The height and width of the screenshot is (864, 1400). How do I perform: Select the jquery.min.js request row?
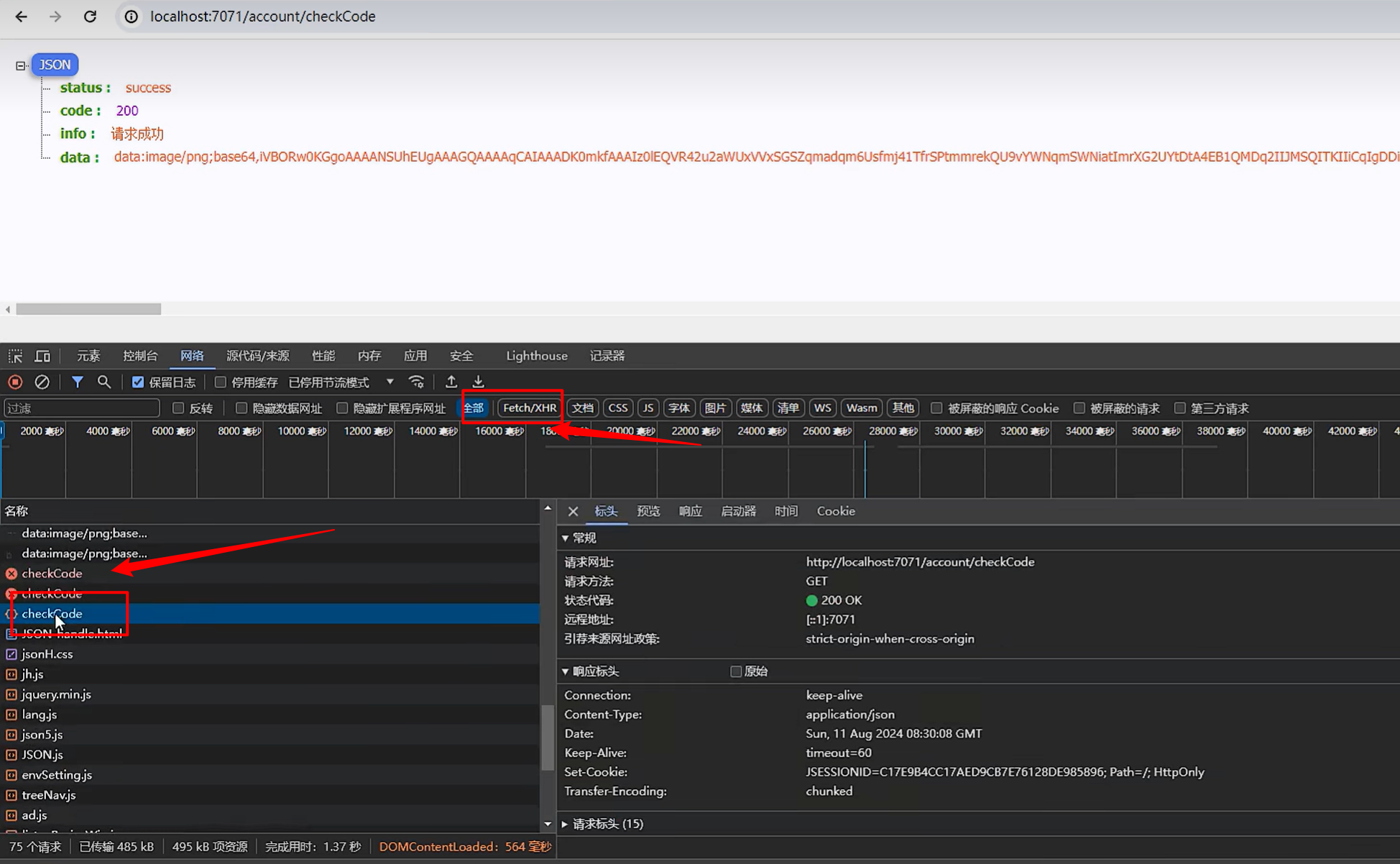tap(56, 694)
